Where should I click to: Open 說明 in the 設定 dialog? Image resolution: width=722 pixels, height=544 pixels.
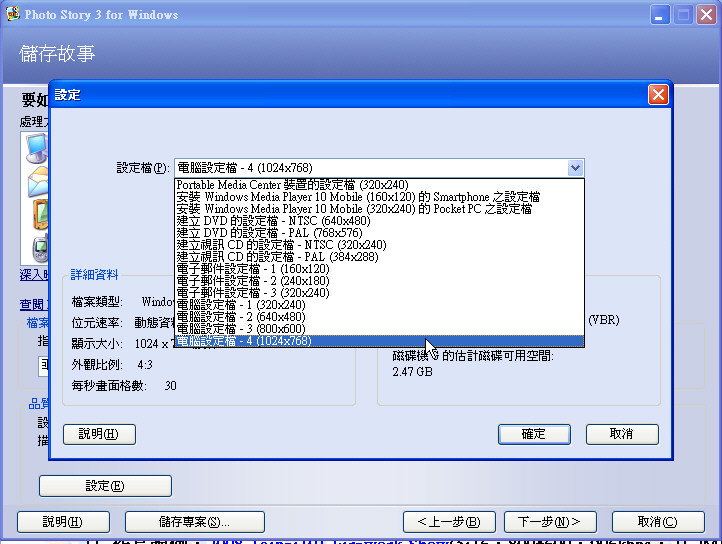(99, 434)
